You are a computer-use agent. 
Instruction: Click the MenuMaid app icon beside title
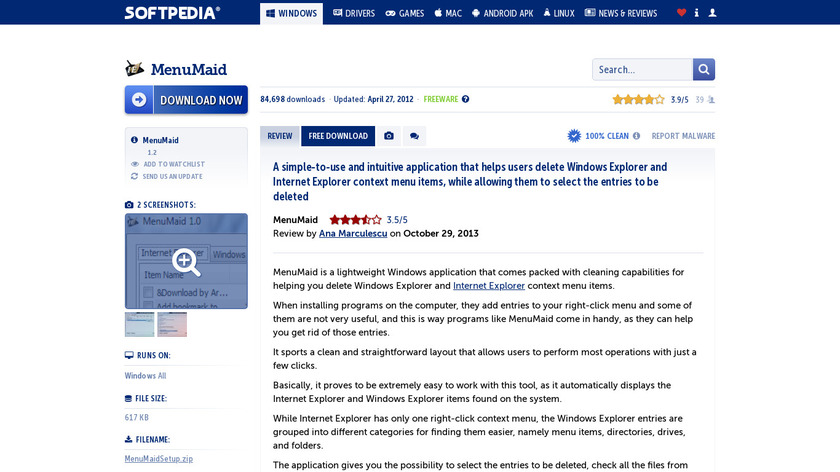134,69
